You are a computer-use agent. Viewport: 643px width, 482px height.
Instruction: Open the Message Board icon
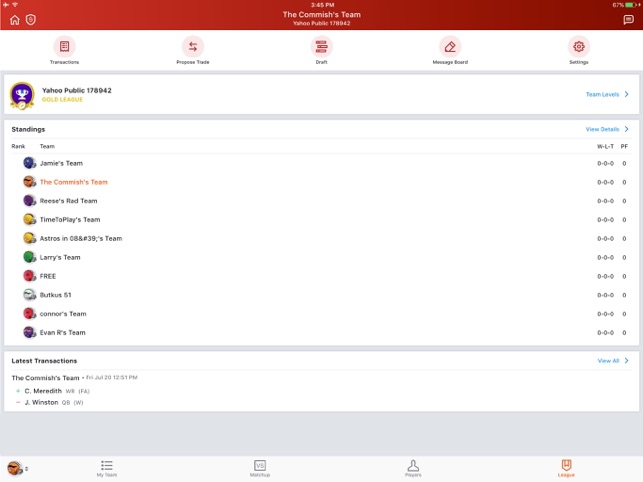point(450,46)
